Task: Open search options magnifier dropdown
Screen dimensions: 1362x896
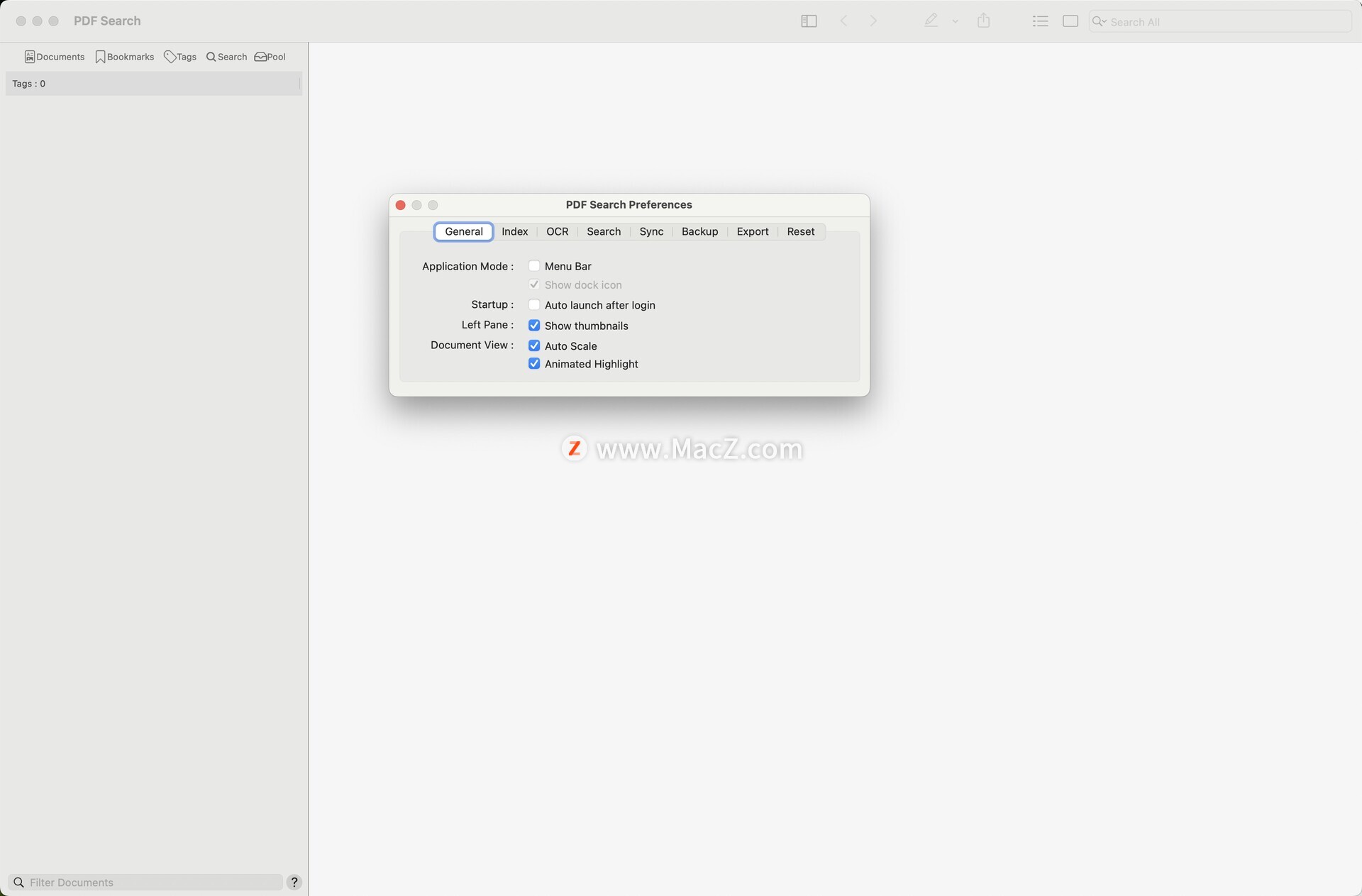Action: click(x=1100, y=21)
